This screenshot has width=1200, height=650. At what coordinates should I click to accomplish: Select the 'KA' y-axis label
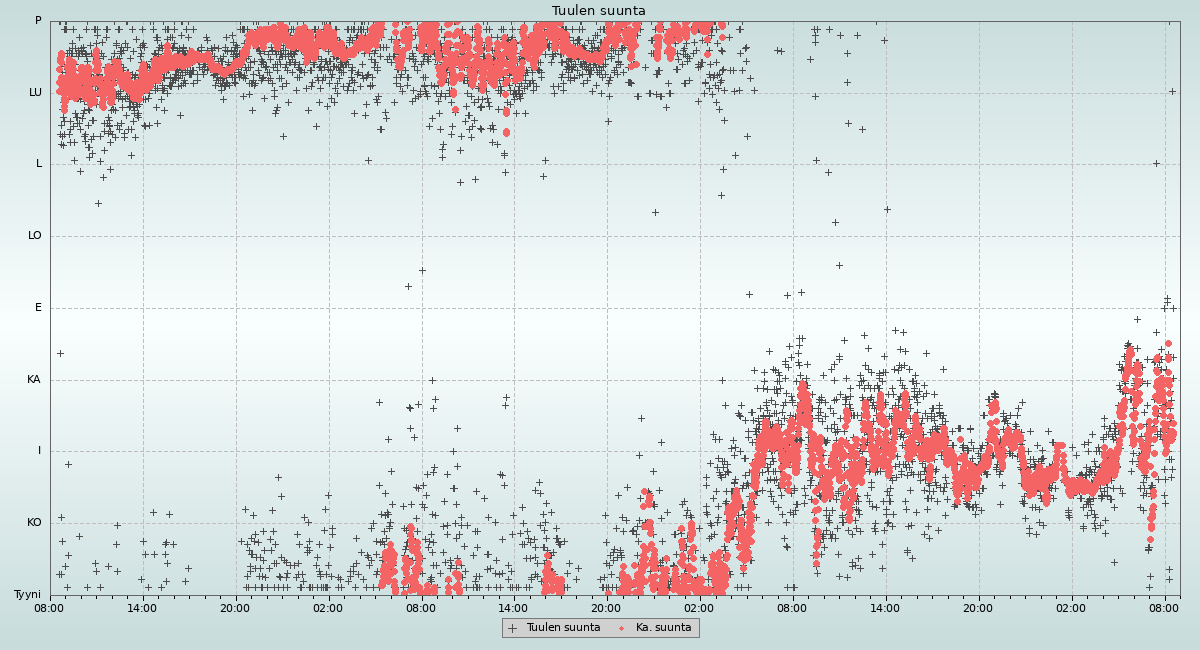tap(34, 380)
